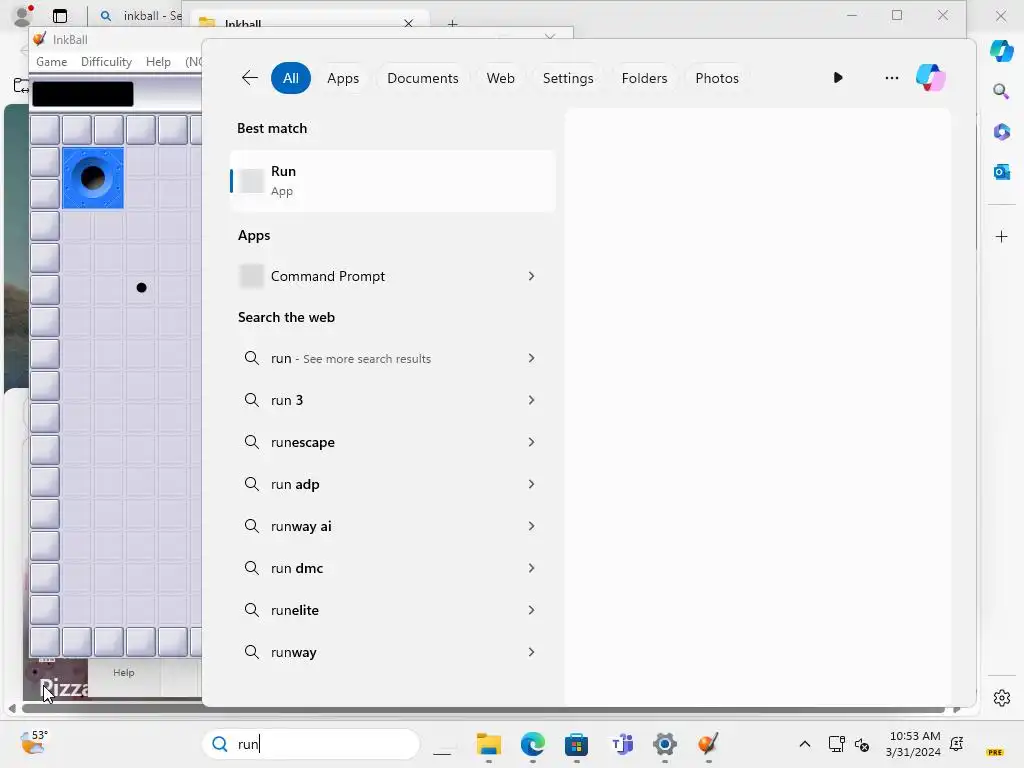Click the Help button below InkBall board
Screen dimensions: 1024x768
pos(123,673)
